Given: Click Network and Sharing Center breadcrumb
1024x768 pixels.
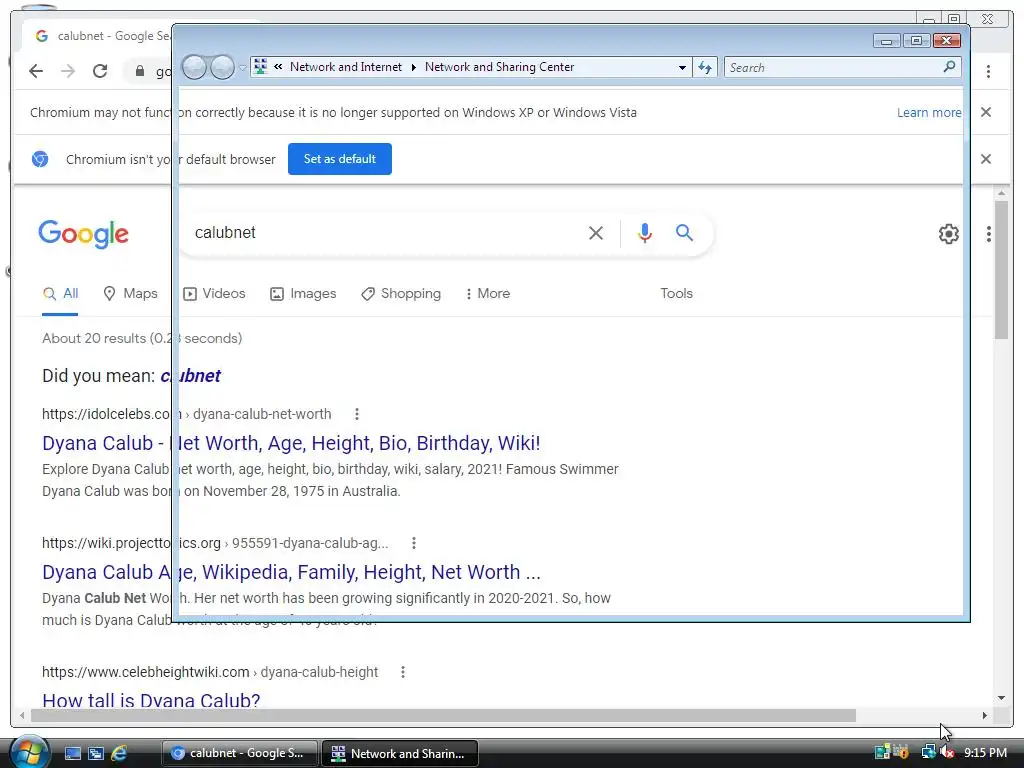Looking at the screenshot, I should pyautogui.click(x=500, y=67).
